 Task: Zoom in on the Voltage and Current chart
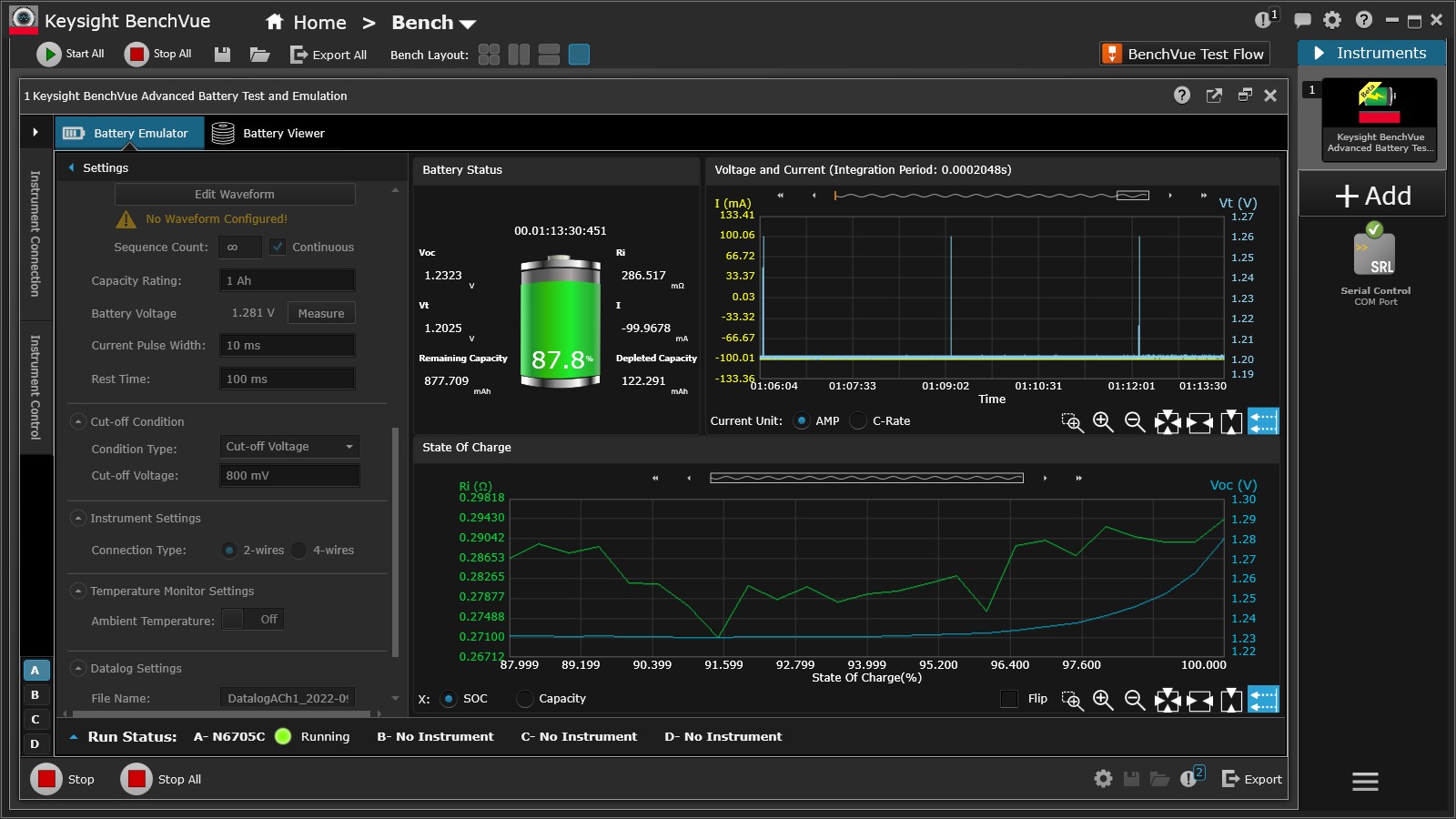coord(1103,421)
